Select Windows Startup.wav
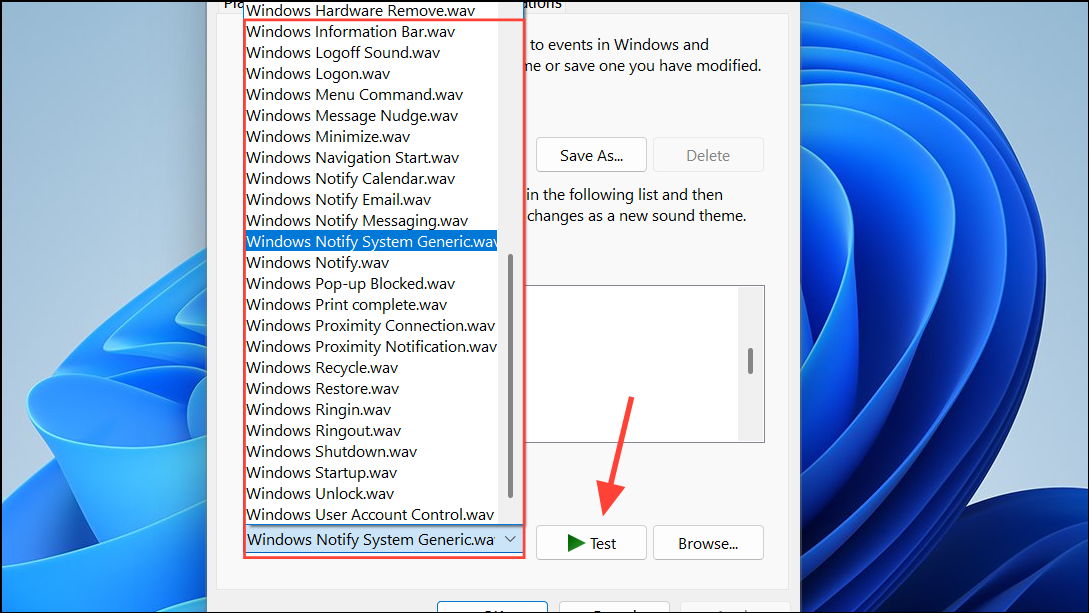 click(372, 473)
